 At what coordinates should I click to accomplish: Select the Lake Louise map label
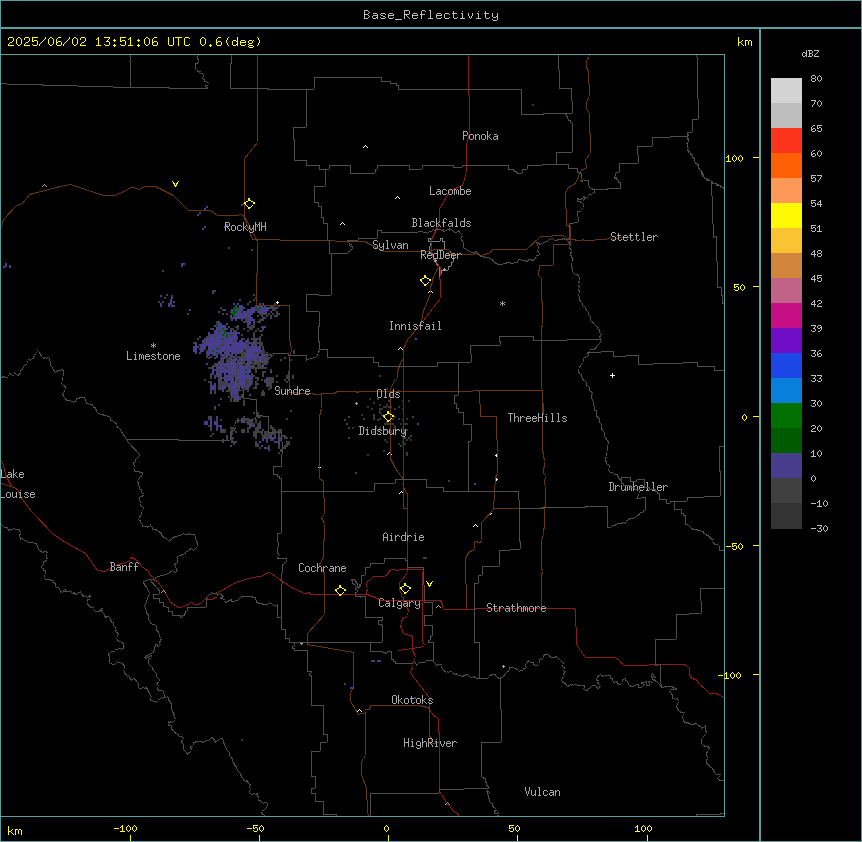pyautogui.click(x=18, y=484)
